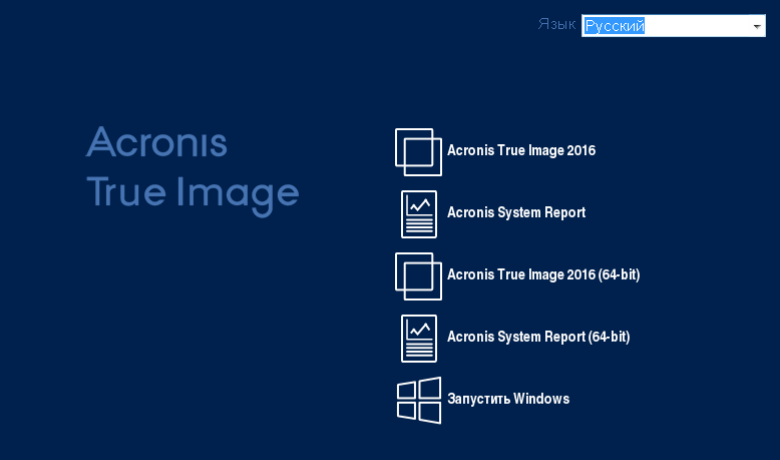The image size is (780, 460).
Task: Click the Acronis True Image 2016 (64-bit) icon
Action: pos(418,276)
